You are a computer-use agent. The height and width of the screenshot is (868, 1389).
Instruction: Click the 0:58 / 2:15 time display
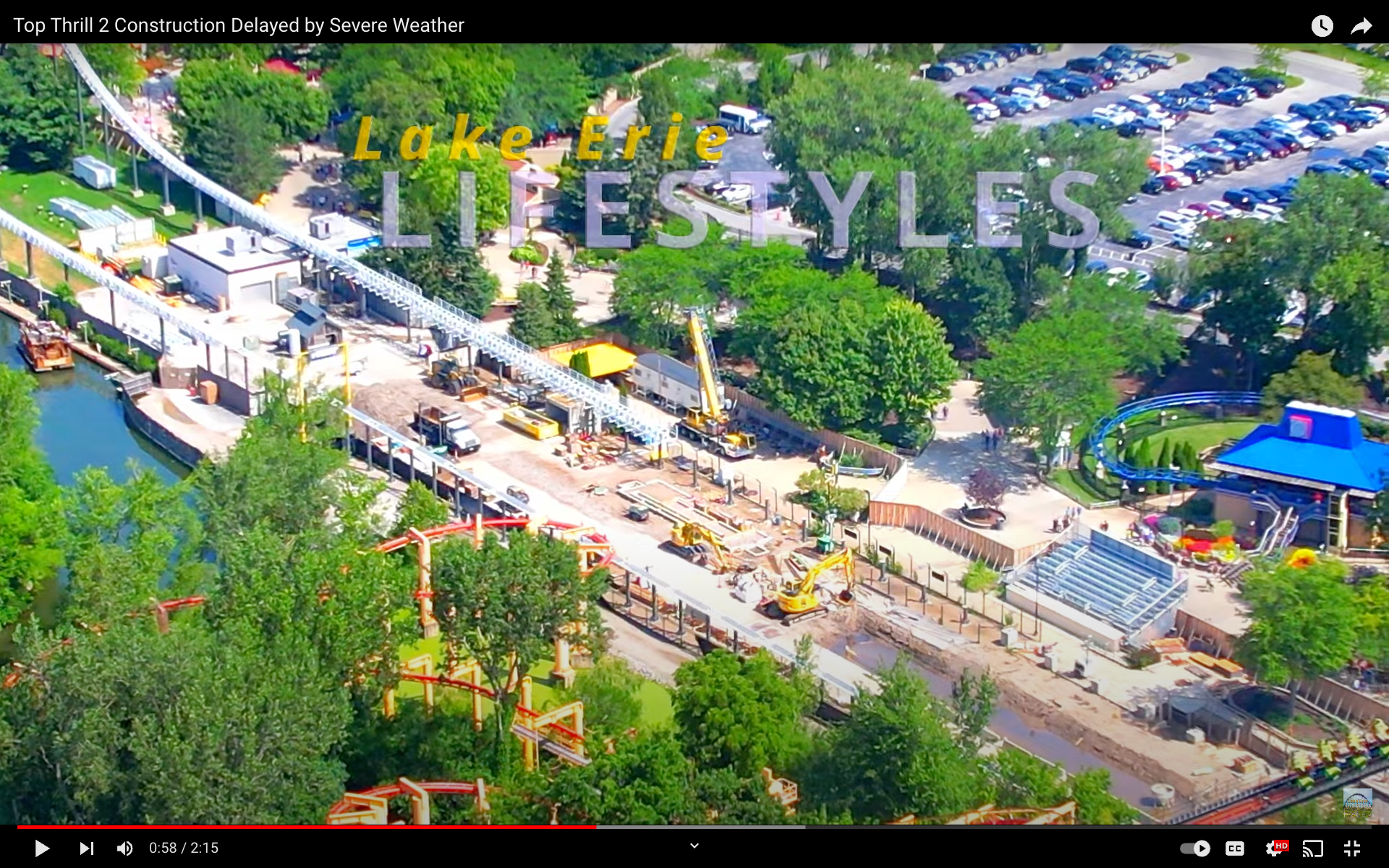point(184,848)
